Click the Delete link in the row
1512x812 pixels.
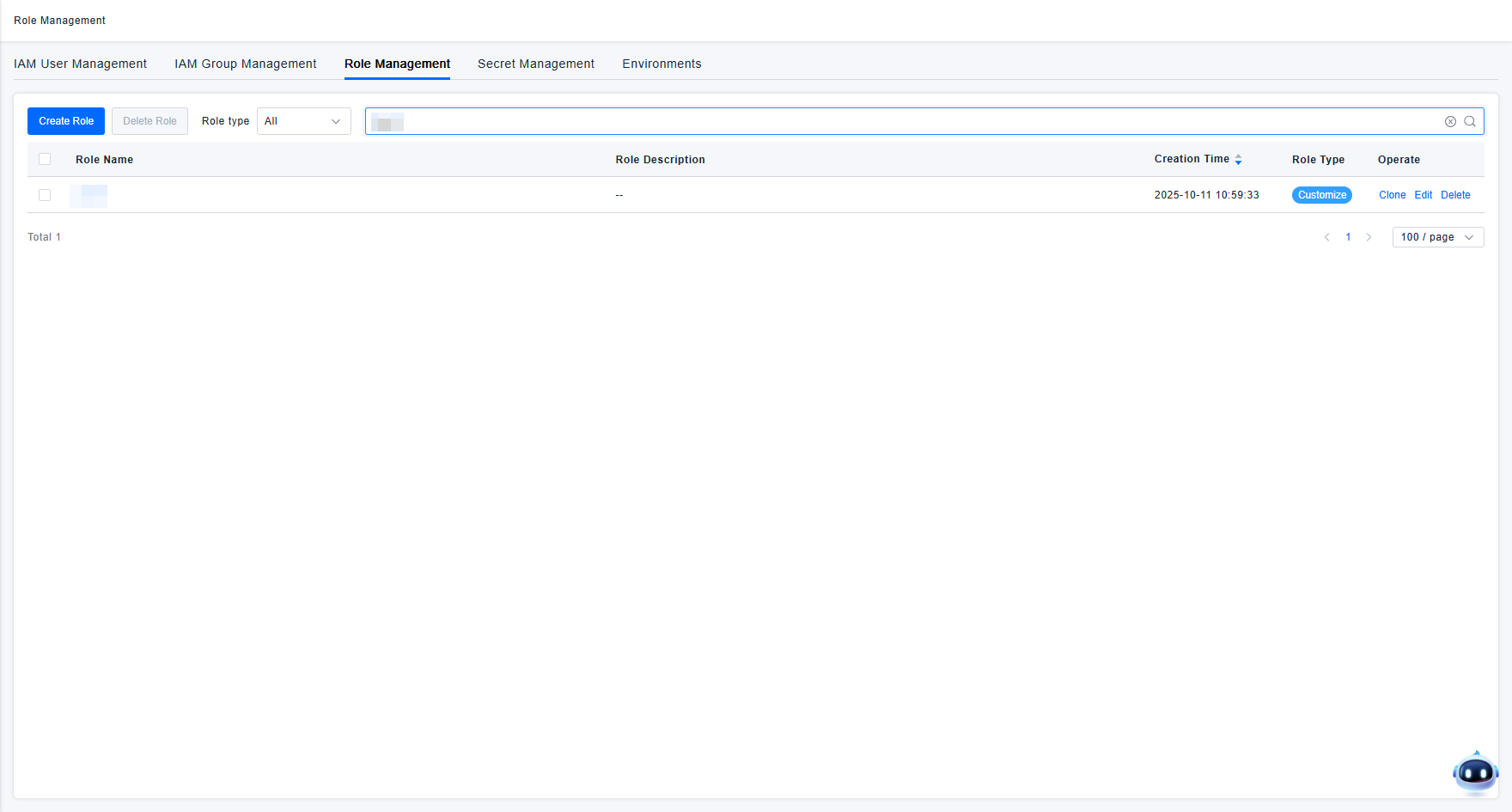click(x=1455, y=195)
